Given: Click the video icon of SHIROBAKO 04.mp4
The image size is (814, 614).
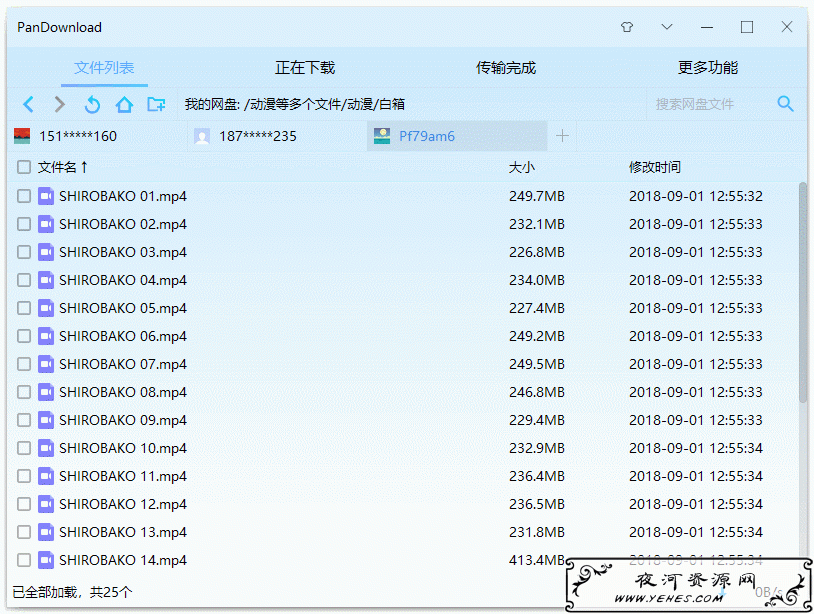Looking at the screenshot, I should [46, 280].
